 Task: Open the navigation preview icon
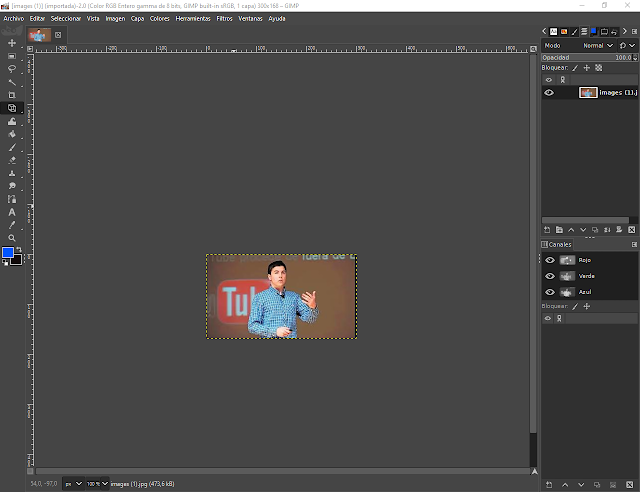[x=534, y=472]
